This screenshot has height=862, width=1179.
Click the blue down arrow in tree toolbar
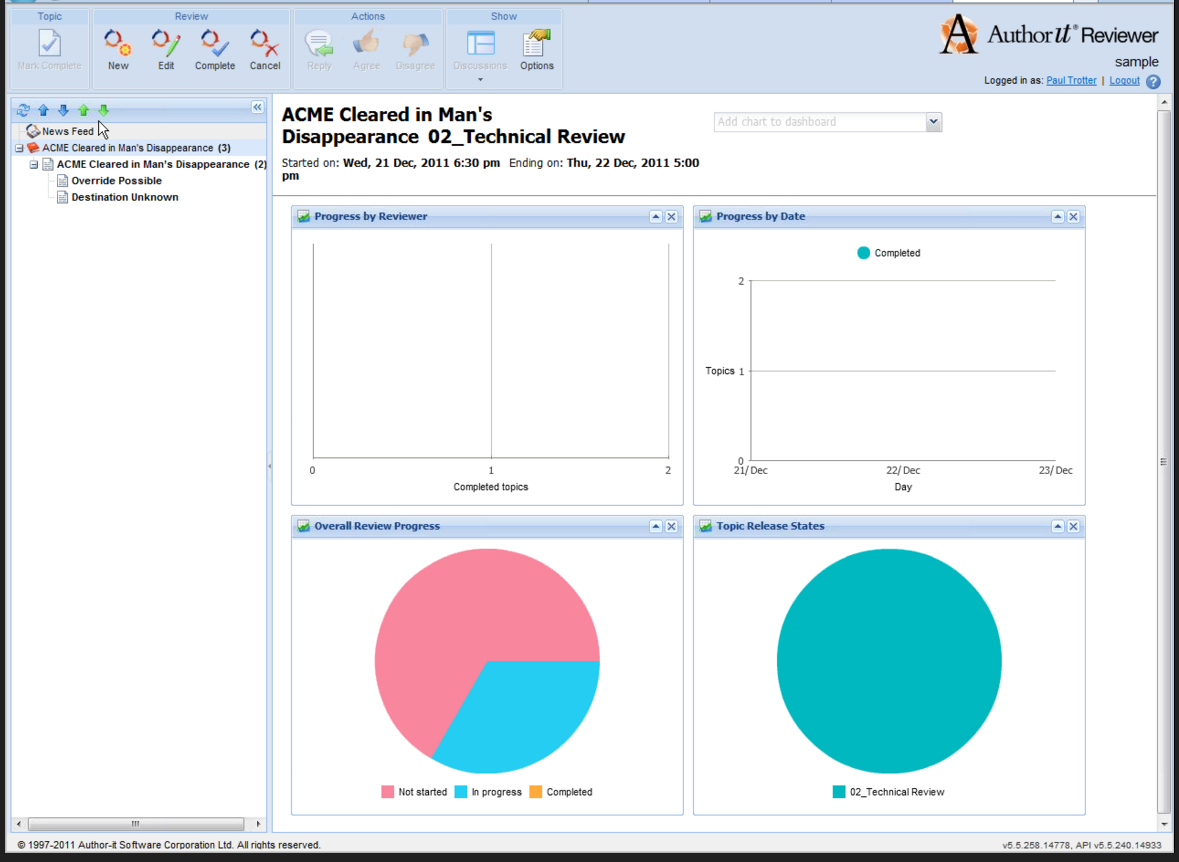tap(63, 110)
